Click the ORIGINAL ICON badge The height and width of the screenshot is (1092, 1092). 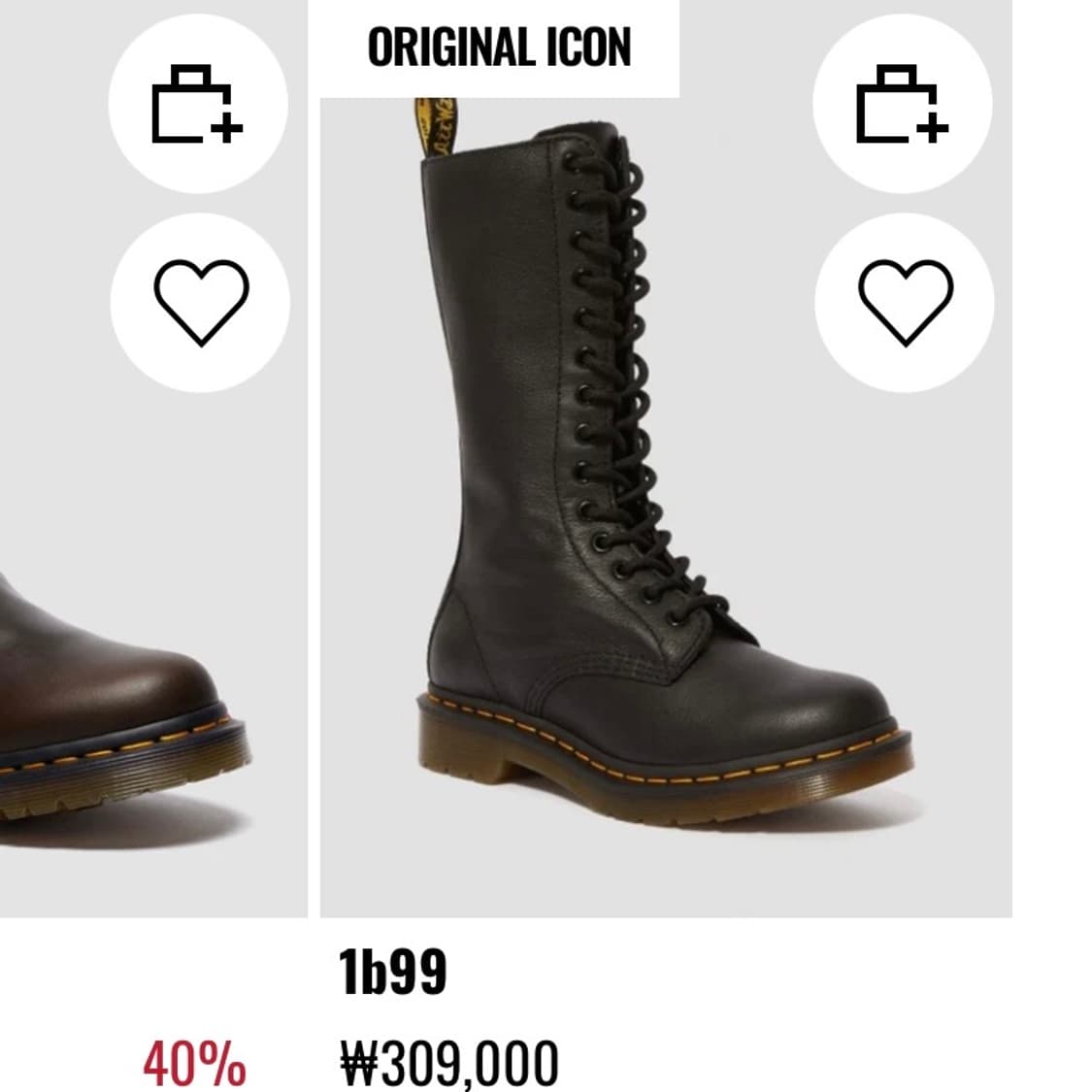tap(499, 48)
